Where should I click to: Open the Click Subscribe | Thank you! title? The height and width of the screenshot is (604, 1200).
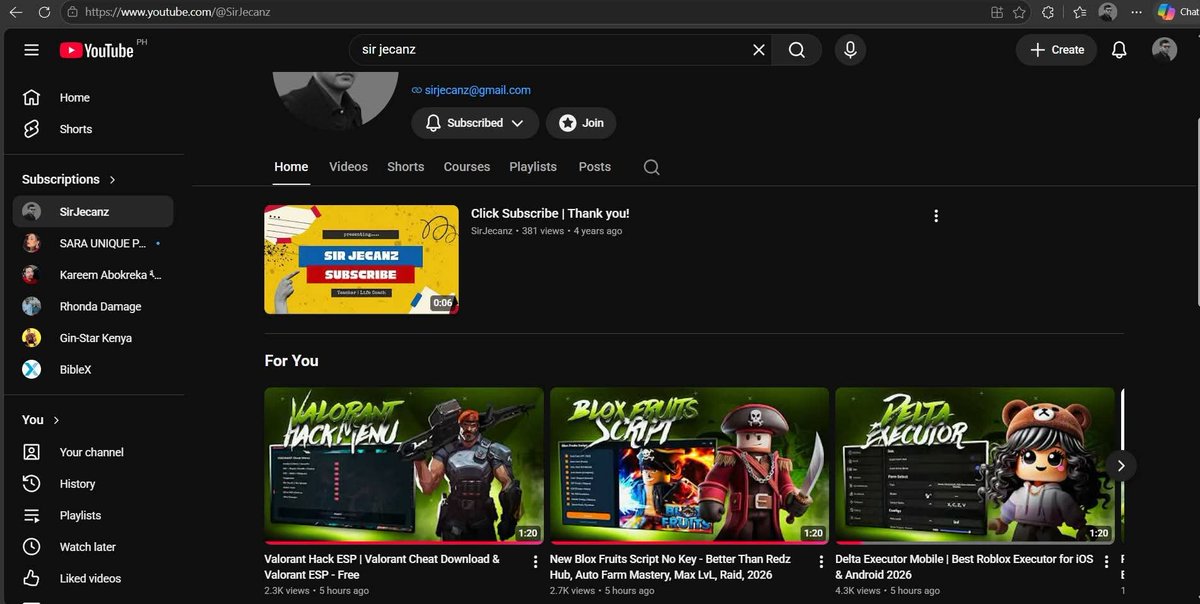[550, 213]
